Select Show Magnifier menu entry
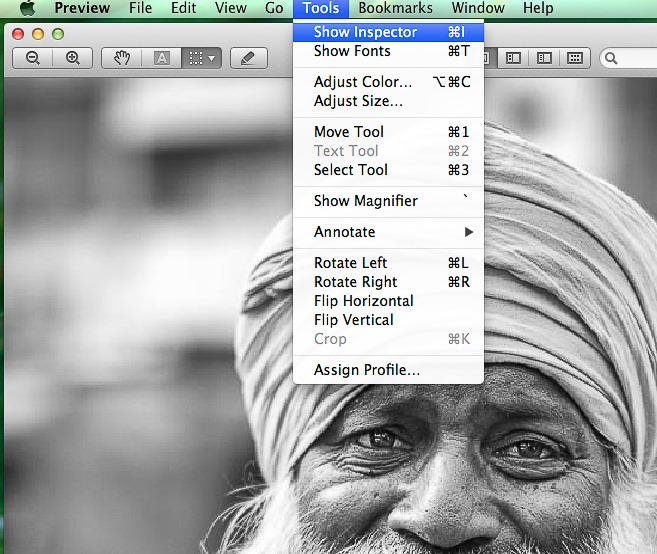 (365, 201)
